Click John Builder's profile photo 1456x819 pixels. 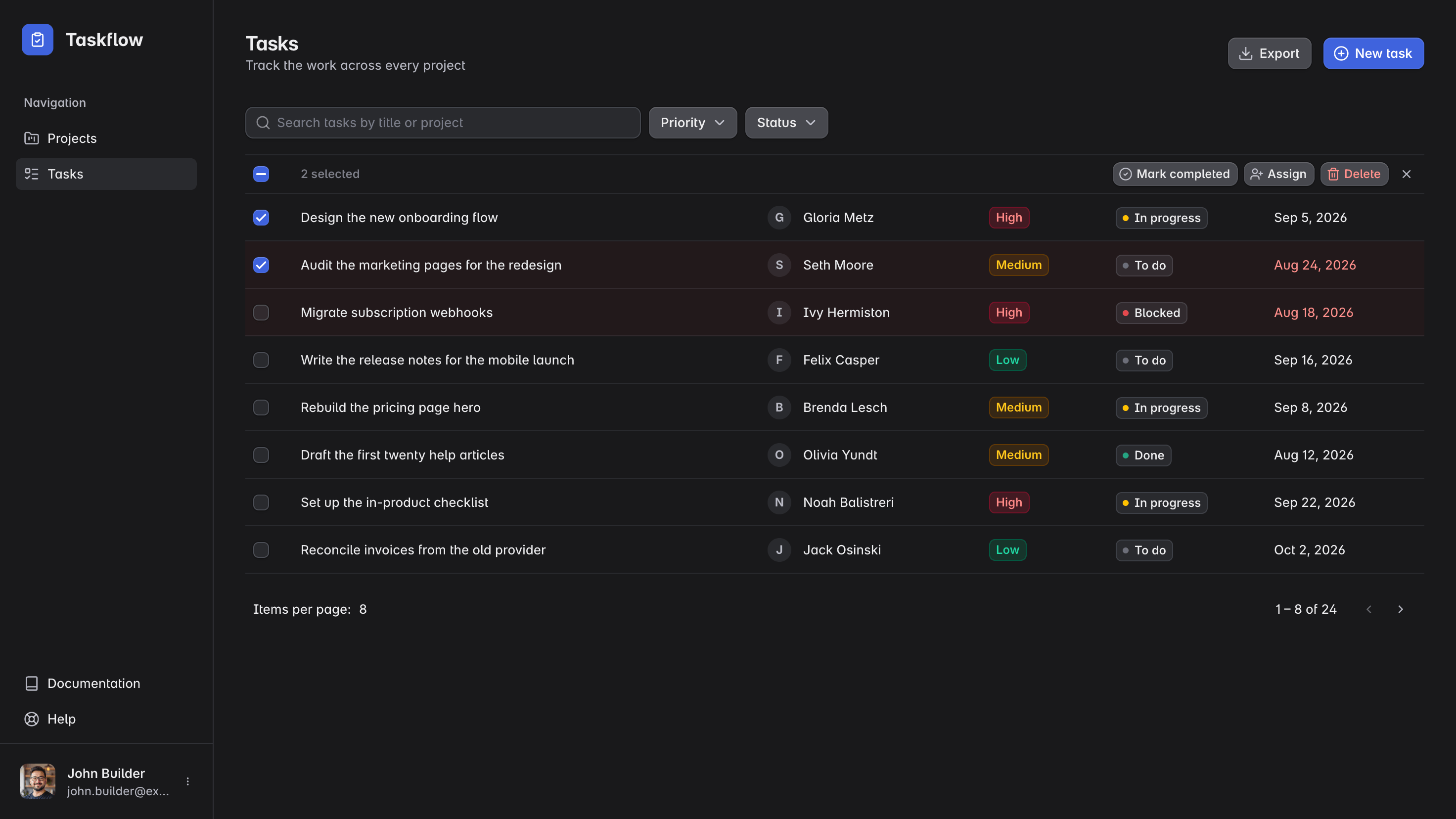click(37, 781)
